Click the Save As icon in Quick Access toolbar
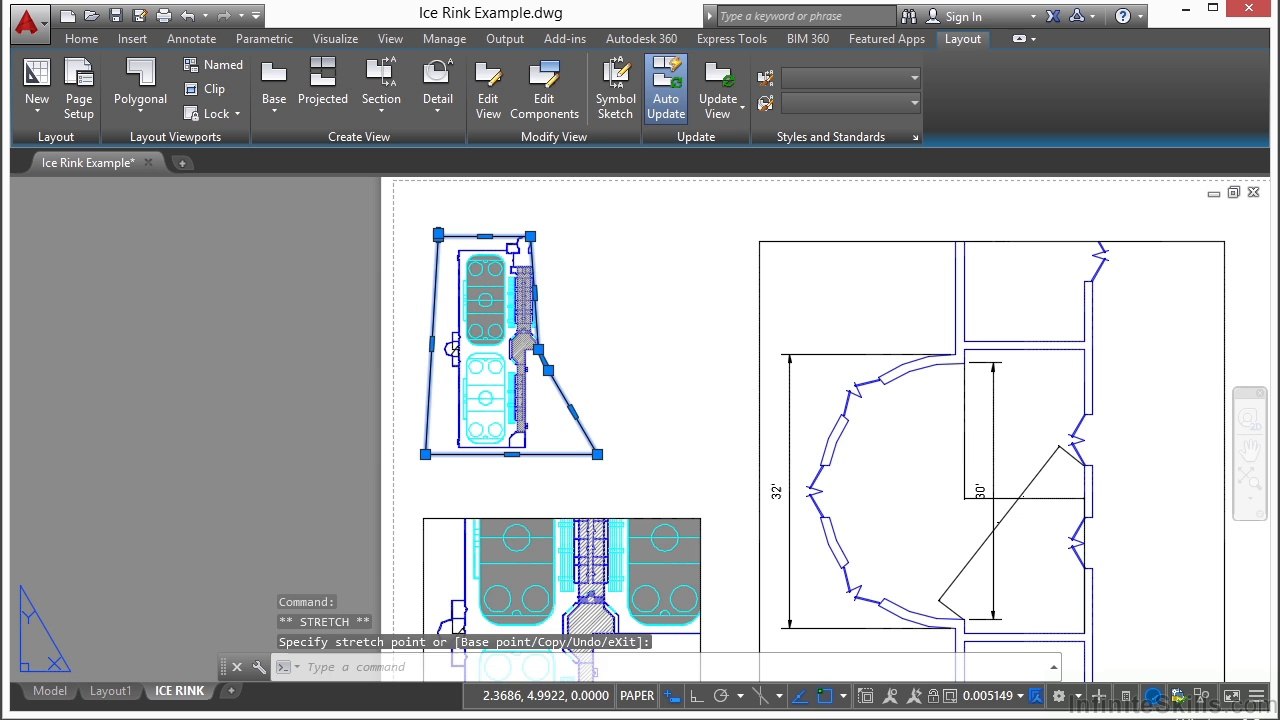The width and height of the screenshot is (1280, 720). [x=140, y=16]
